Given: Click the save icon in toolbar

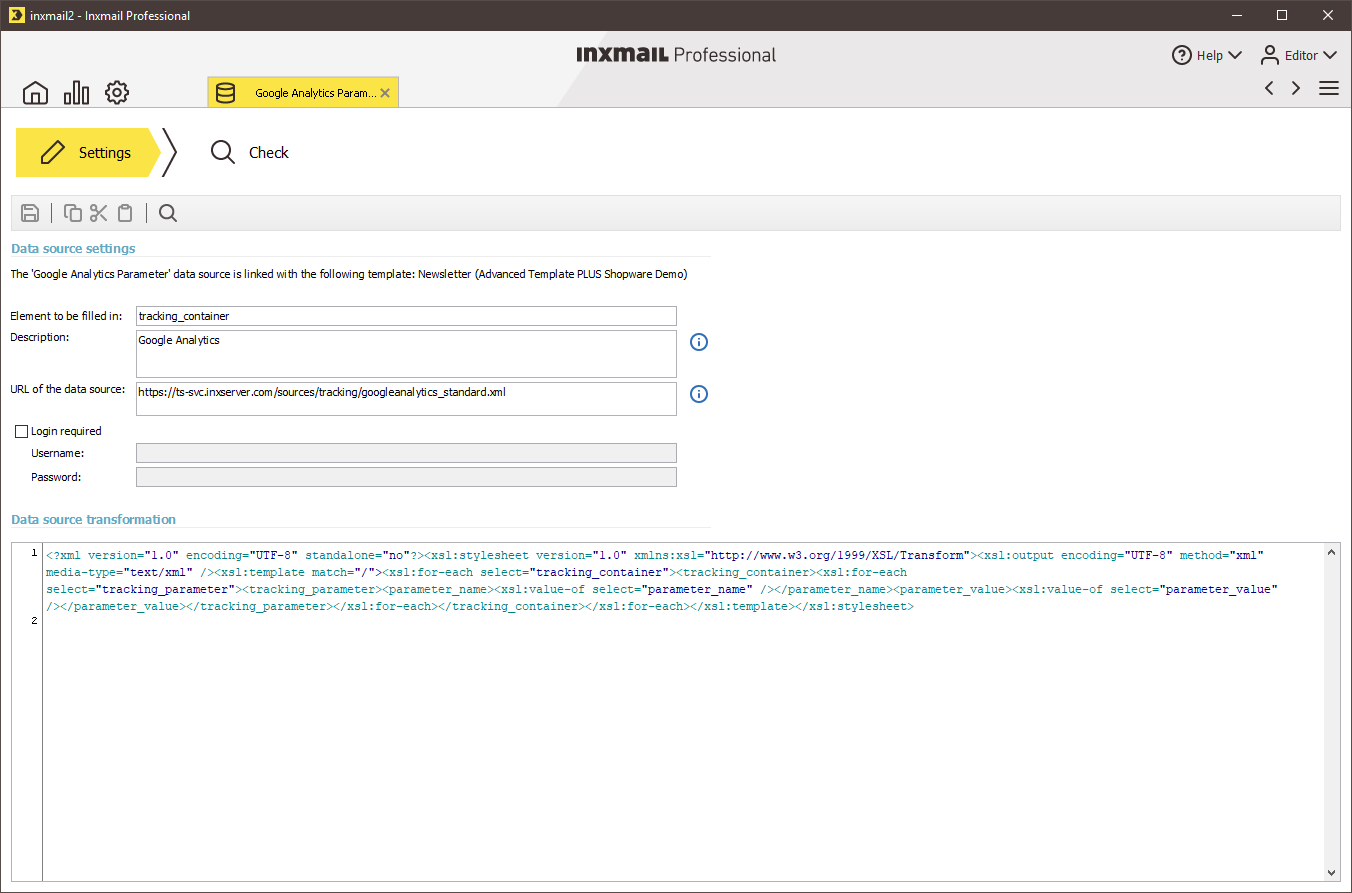Looking at the screenshot, I should (x=30, y=213).
